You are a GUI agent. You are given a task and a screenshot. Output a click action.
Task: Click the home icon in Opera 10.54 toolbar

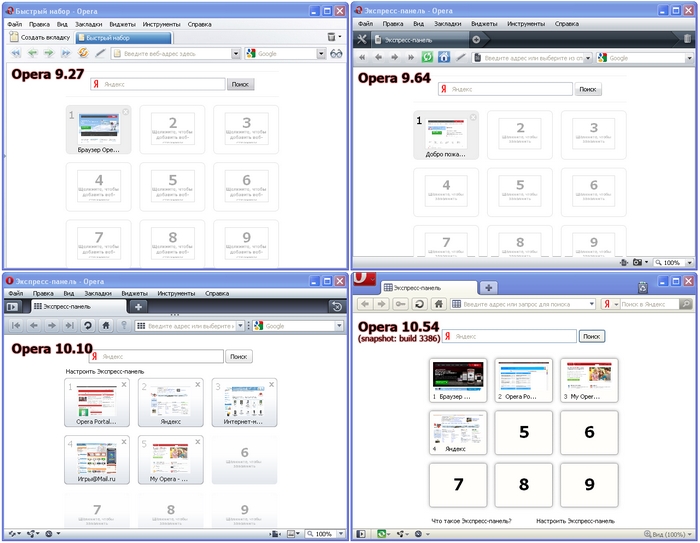click(x=437, y=304)
